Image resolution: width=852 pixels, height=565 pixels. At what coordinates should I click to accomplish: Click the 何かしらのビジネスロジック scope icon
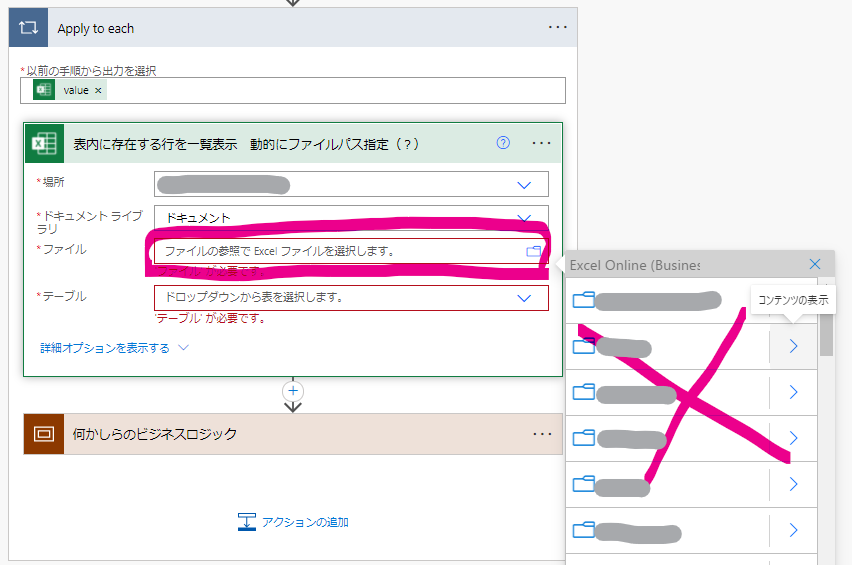point(44,434)
